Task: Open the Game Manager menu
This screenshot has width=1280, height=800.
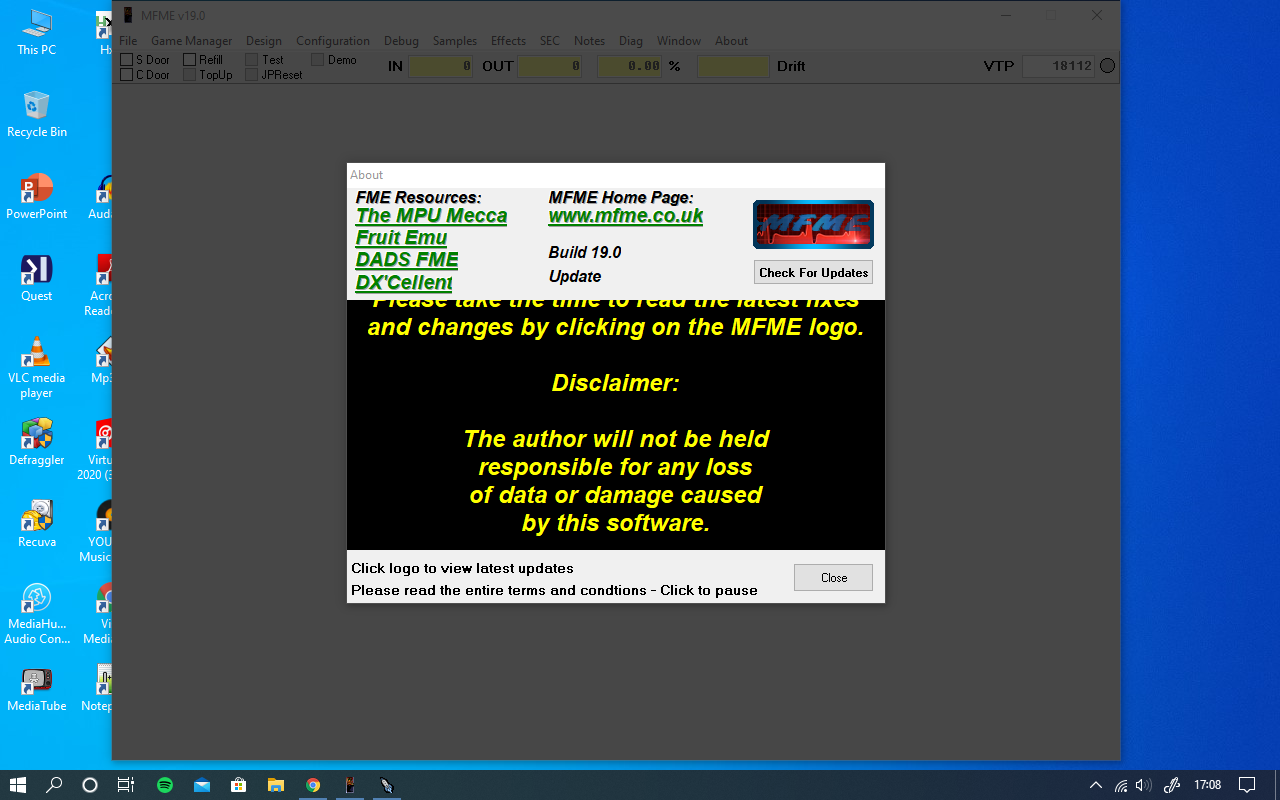Action: (x=191, y=41)
